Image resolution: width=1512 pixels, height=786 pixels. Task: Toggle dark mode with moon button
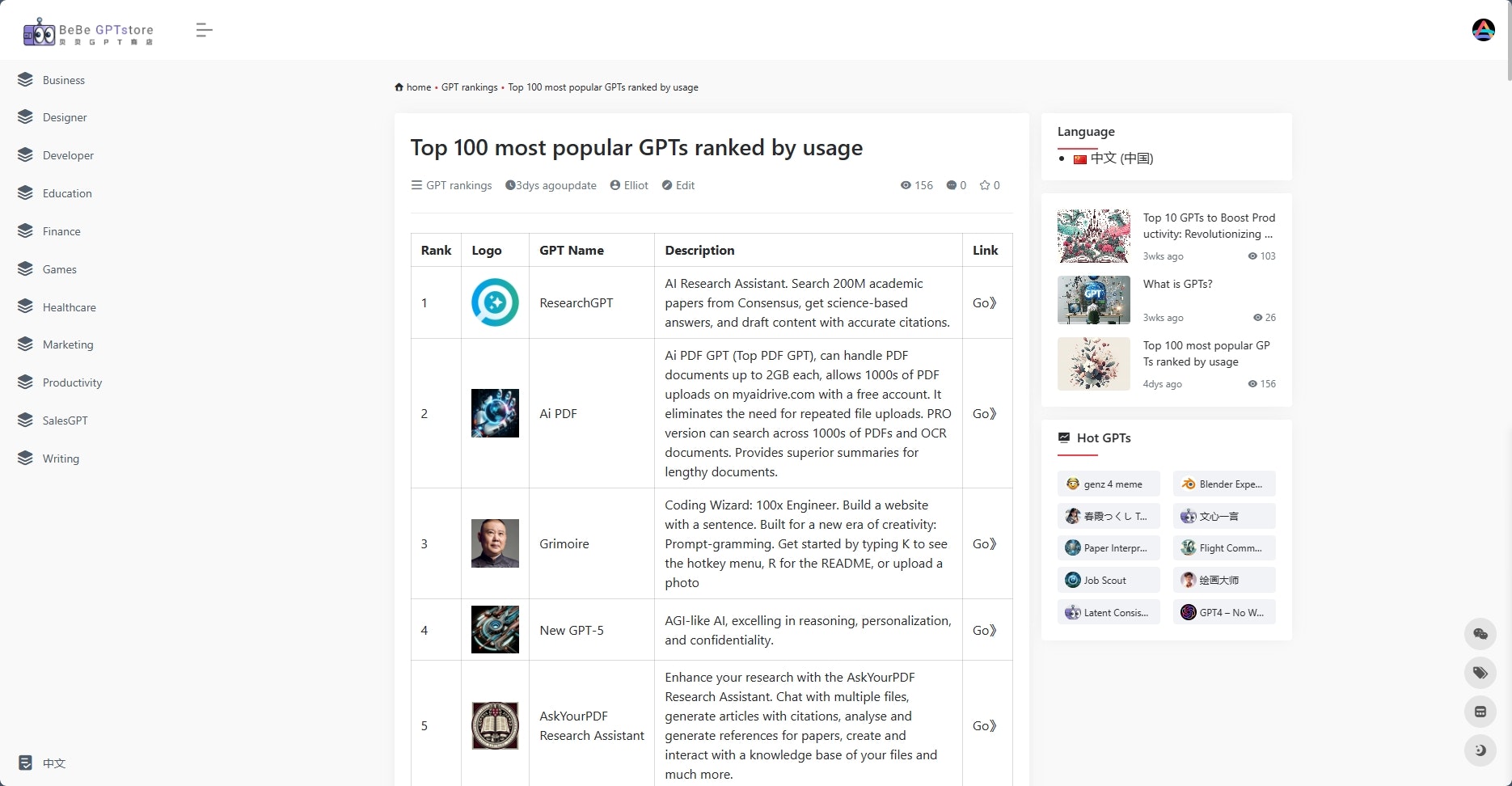(x=1480, y=750)
